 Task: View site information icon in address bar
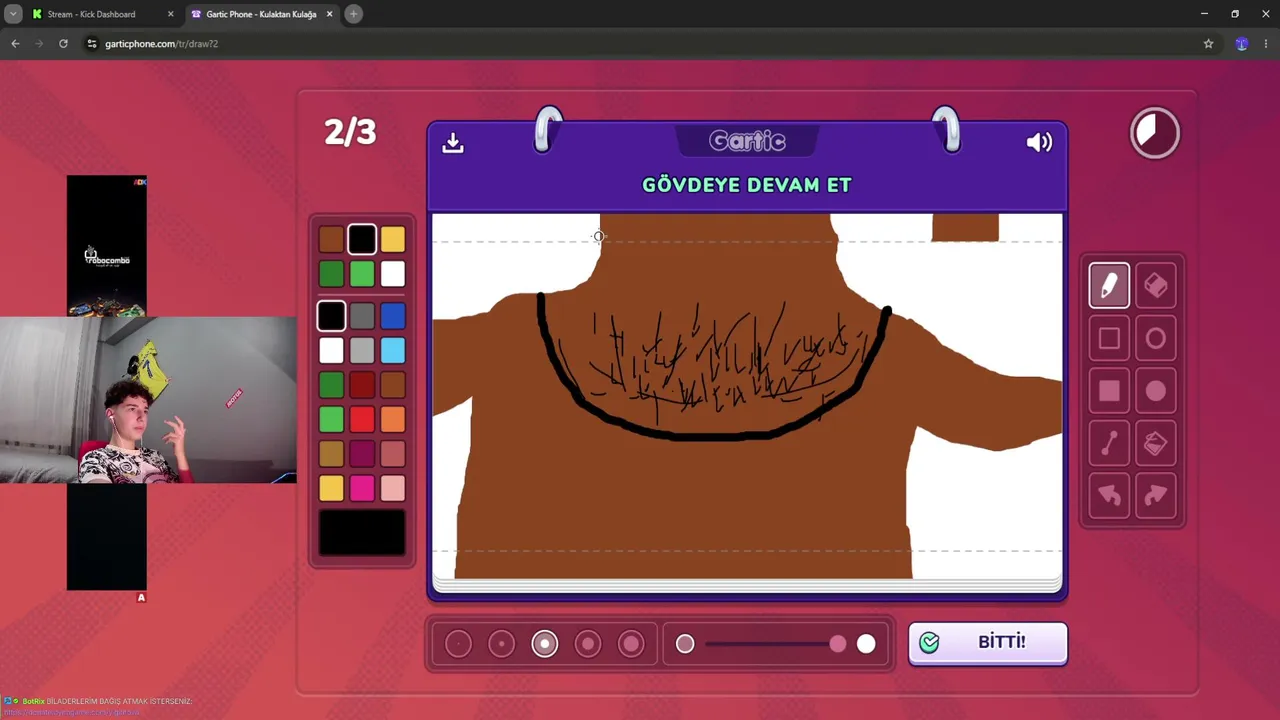(92, 44)
